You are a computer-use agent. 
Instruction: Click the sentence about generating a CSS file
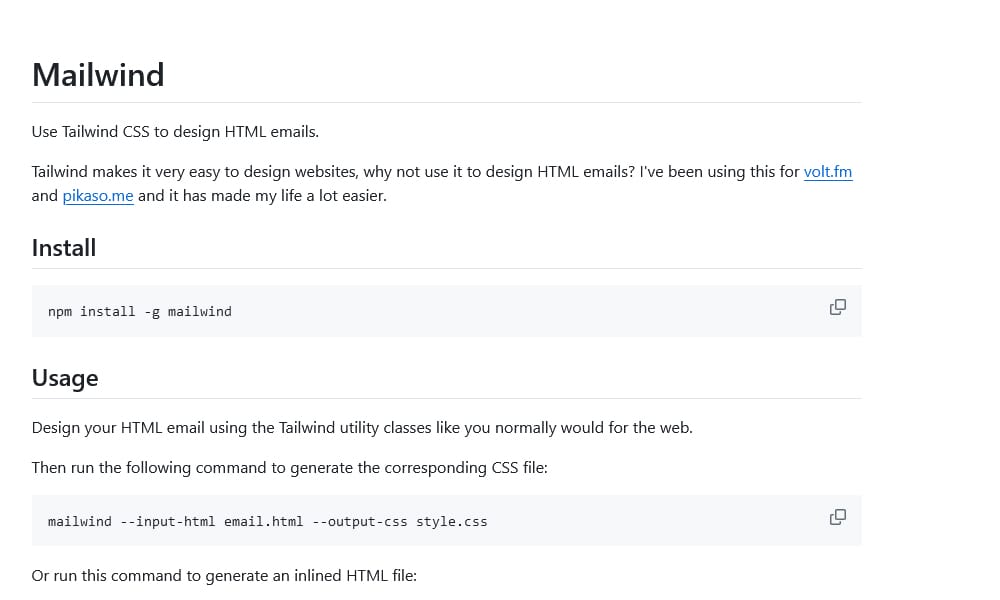click(x=288, y=467)
